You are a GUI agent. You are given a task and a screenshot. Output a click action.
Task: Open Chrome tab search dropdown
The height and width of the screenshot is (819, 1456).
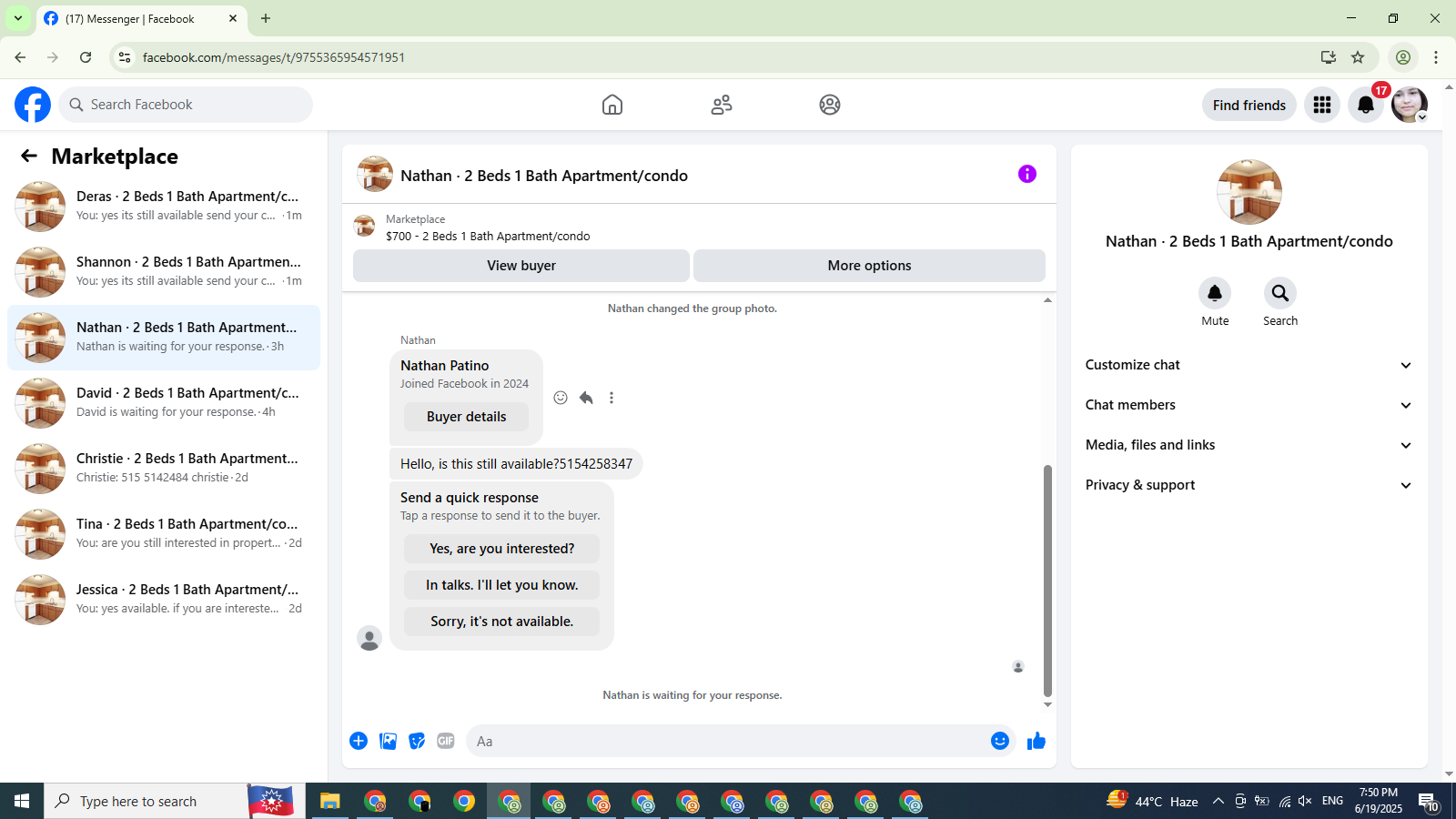18,18
